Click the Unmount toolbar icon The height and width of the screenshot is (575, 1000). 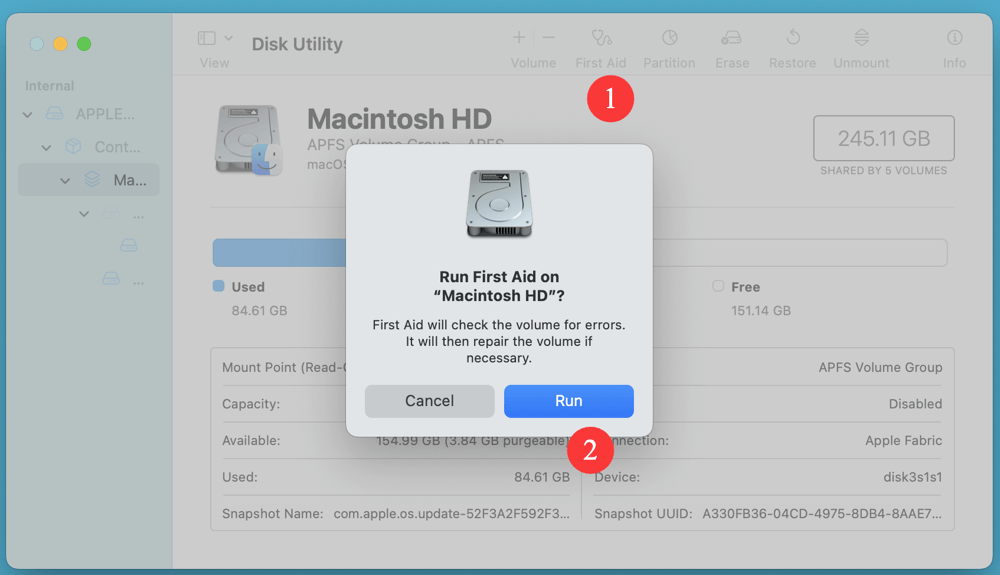click(x=862, y=38)
